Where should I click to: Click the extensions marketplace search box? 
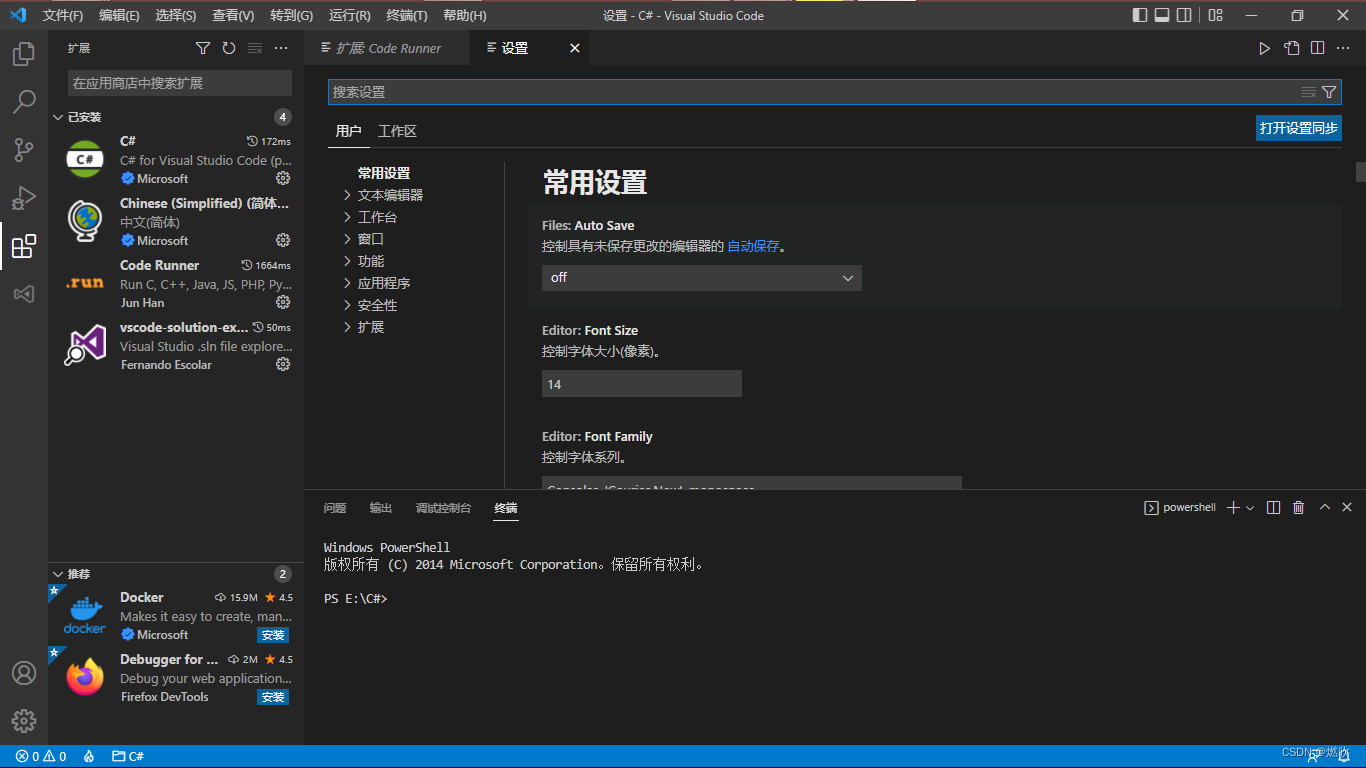tap(180, 83)
